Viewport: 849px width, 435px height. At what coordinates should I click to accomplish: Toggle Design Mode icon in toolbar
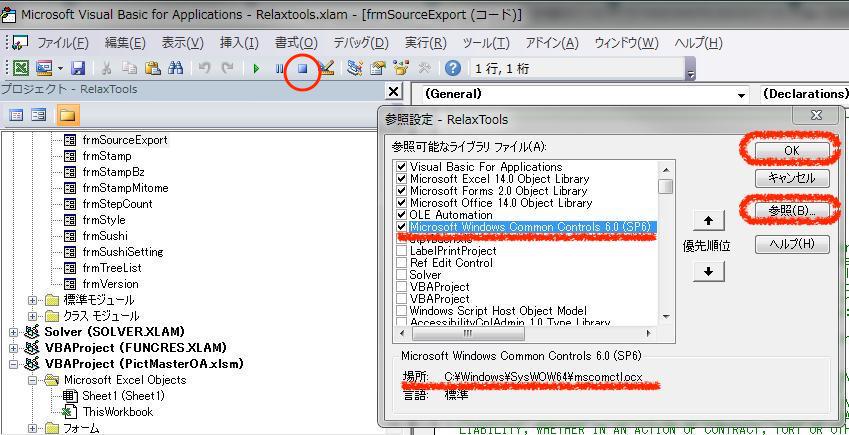(326, 68)
